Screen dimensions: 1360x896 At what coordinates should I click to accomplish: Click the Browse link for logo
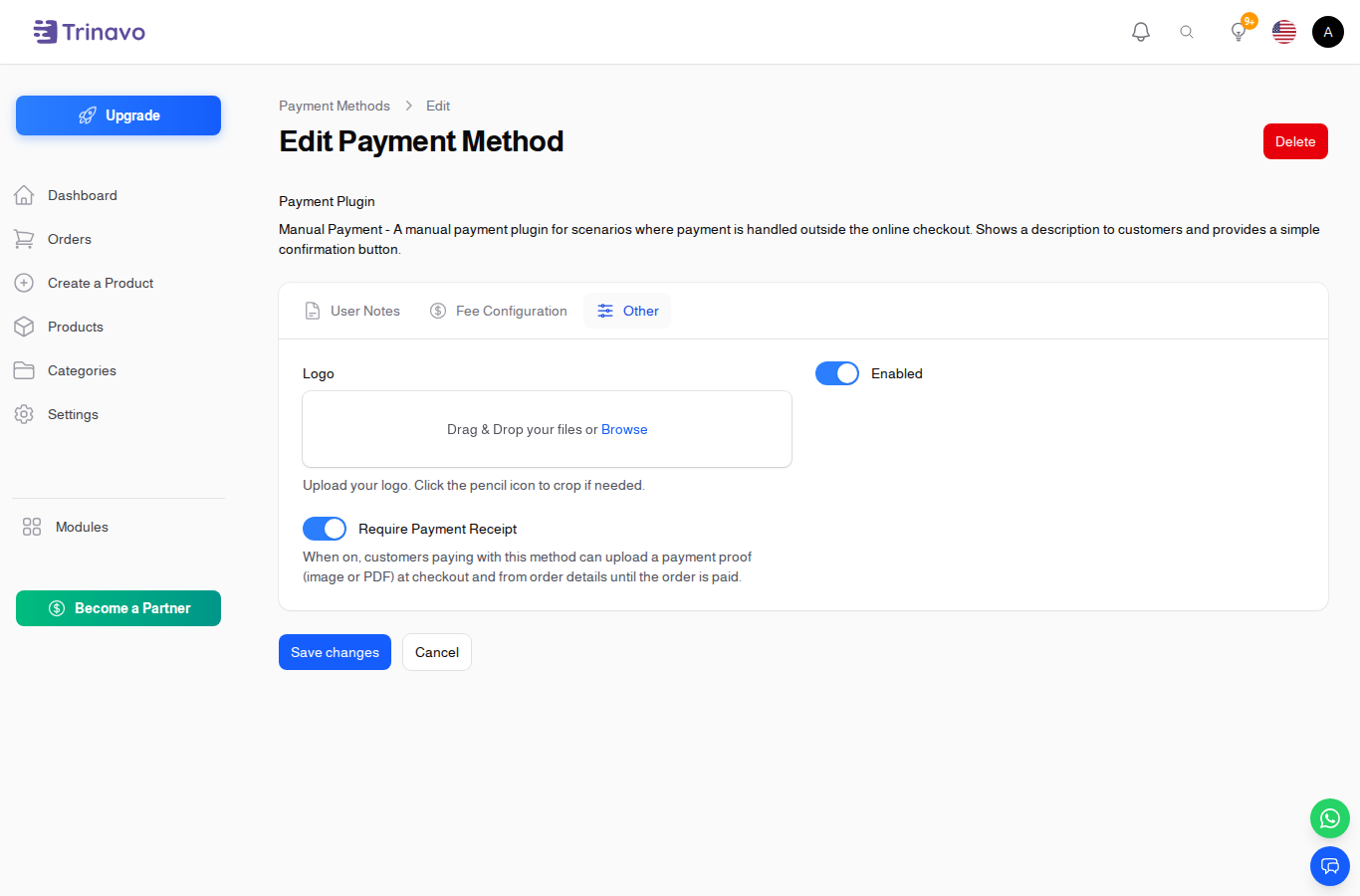point(624,429)
